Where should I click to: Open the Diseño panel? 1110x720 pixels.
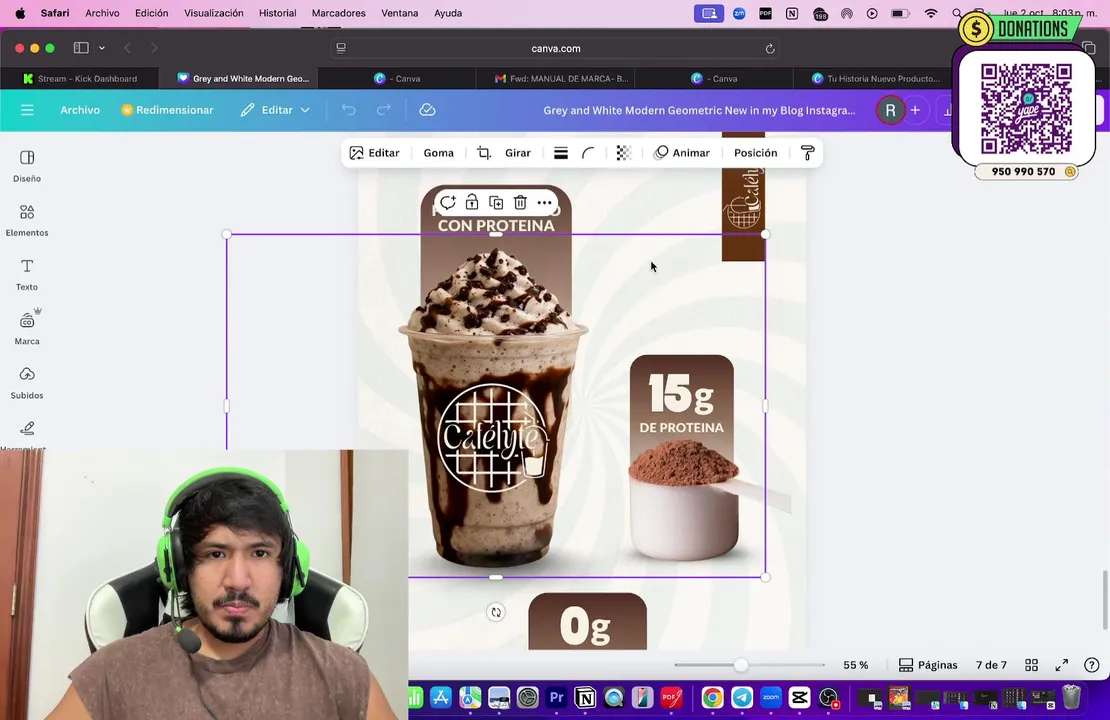[x=27, y=166]
